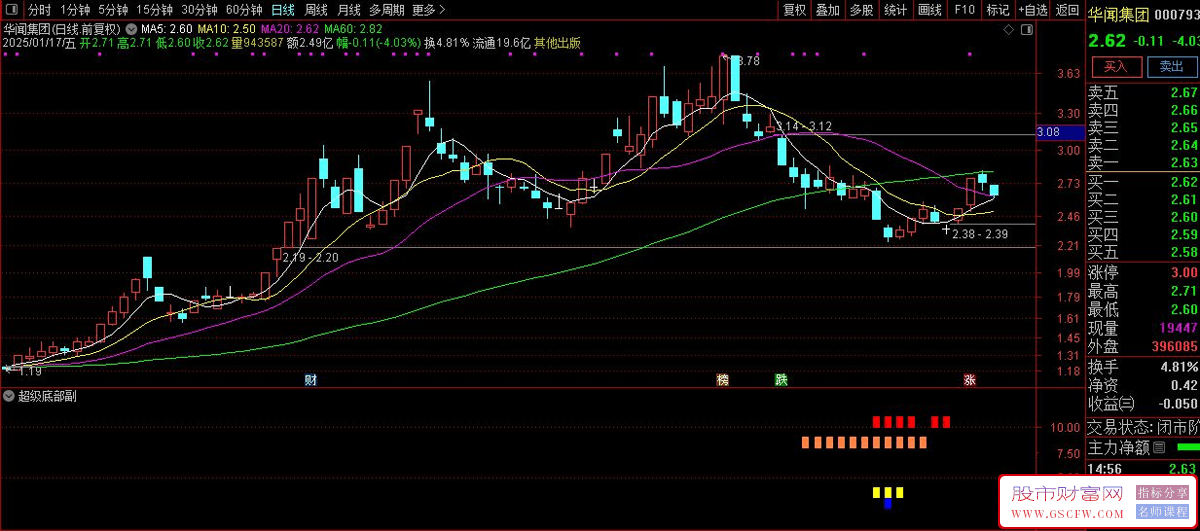Open 多股 multi-stock view

click(x=861, y=10)
